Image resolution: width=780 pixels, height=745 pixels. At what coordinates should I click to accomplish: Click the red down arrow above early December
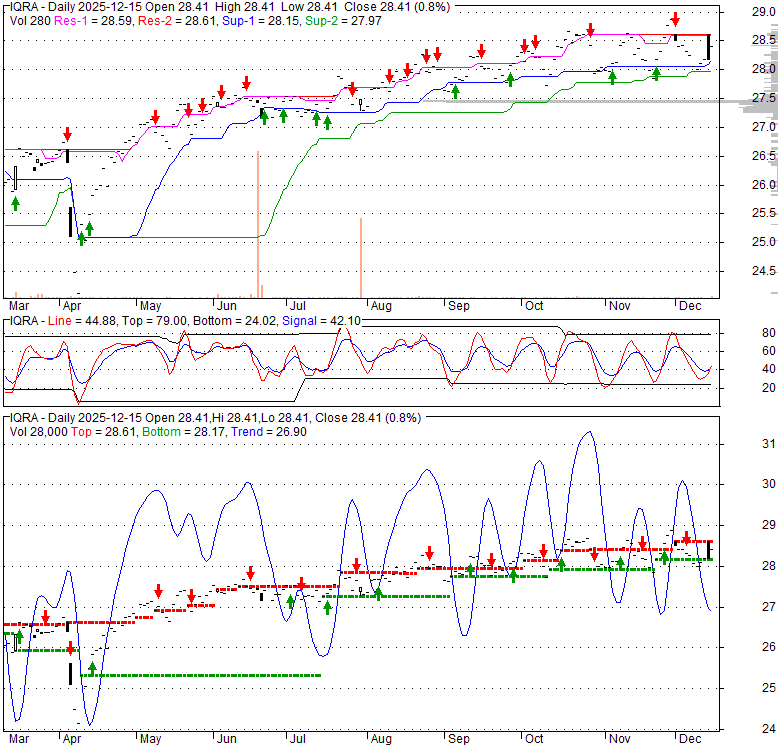pyautogui.click(x=676, y=19)
